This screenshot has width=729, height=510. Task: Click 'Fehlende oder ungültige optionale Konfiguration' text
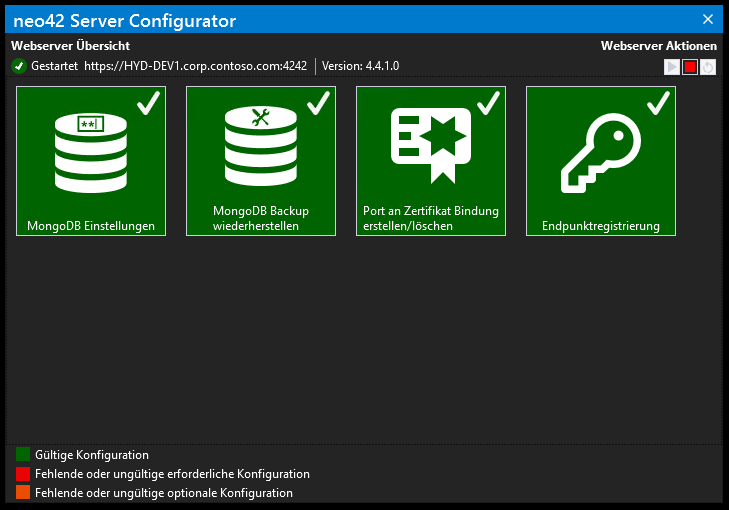click(x=164, y=493)
